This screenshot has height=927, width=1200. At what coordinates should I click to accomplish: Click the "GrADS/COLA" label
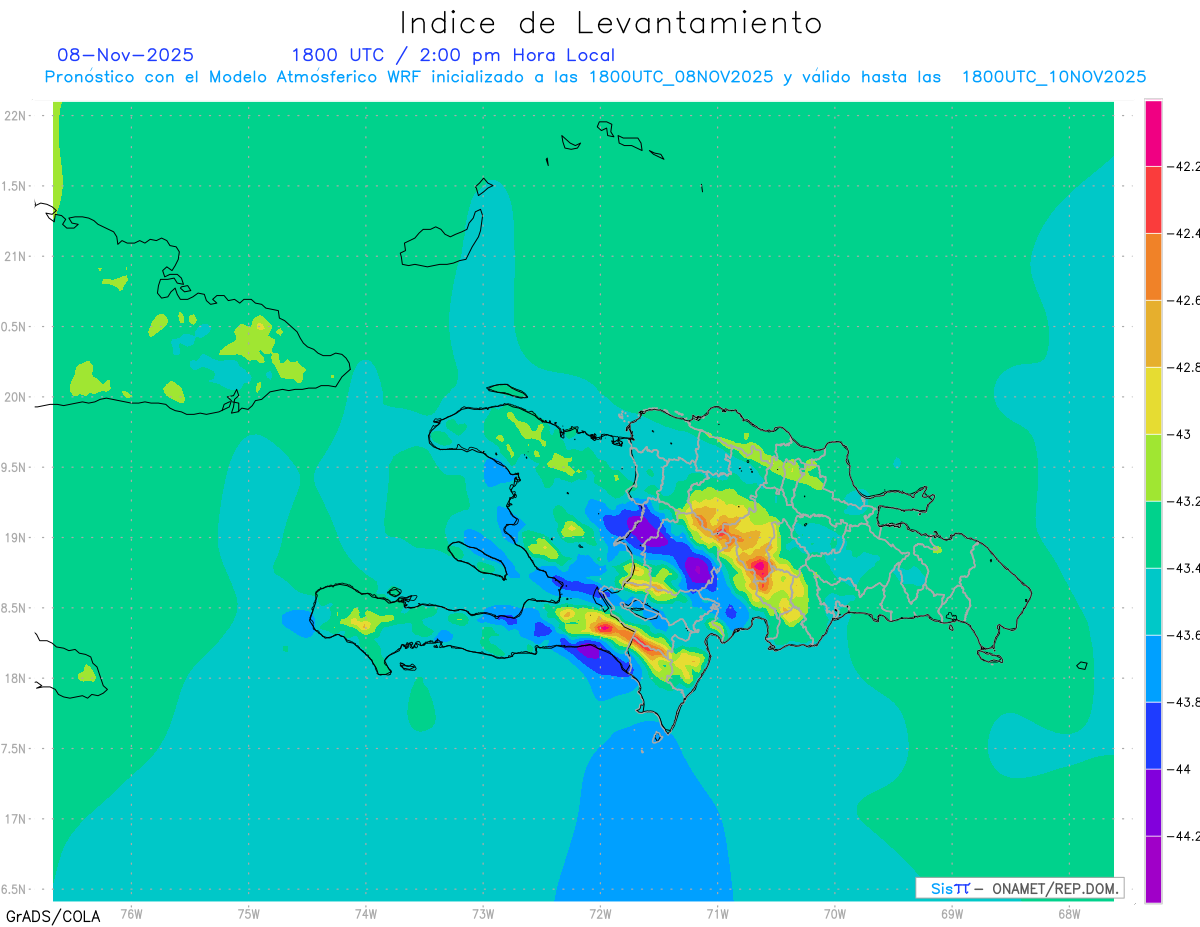[x=53, y=916]
